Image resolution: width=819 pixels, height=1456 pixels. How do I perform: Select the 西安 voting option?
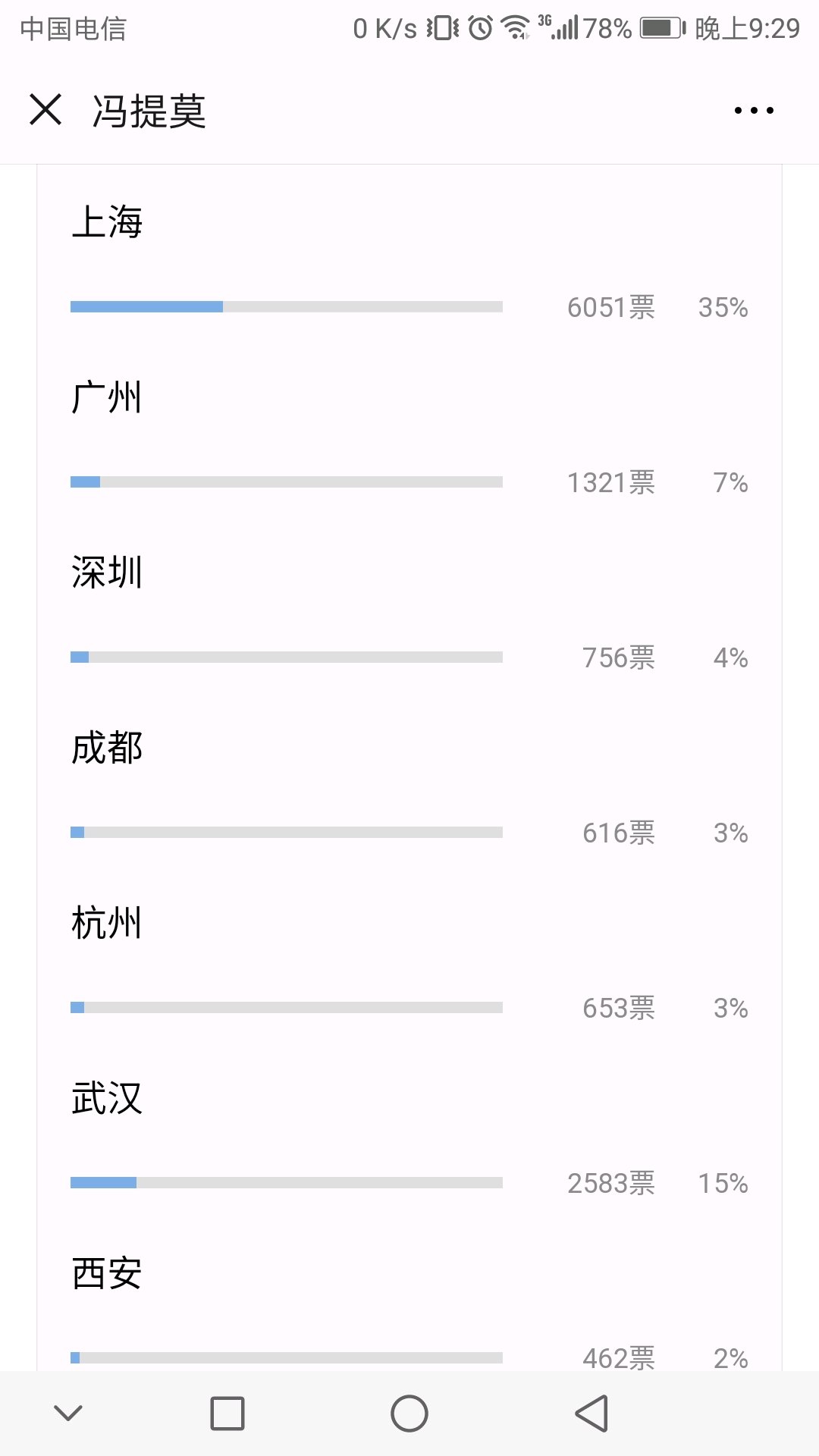(x=107, y=1273)
